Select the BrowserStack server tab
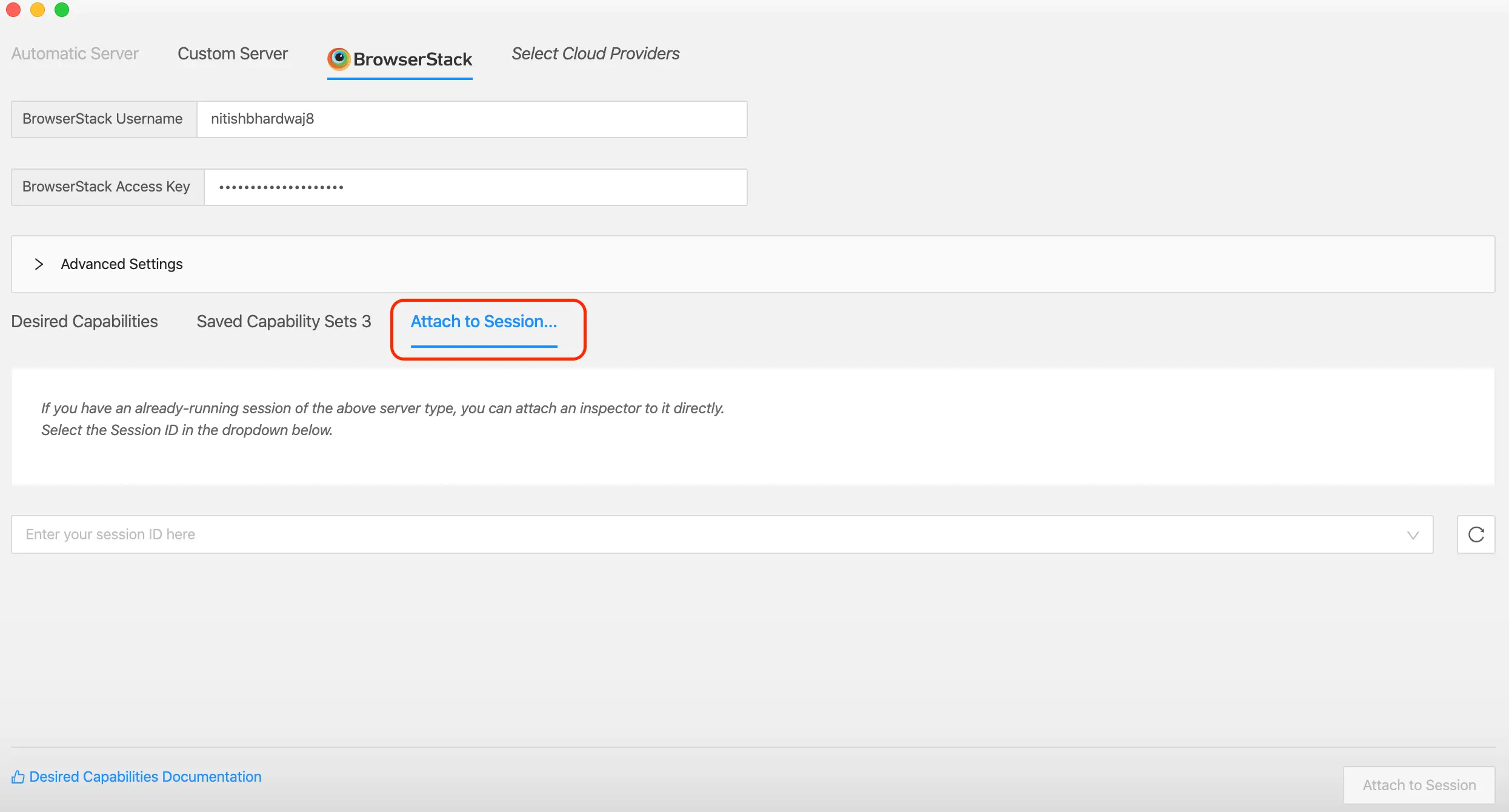1509x812 pixels. pos(412,59)
